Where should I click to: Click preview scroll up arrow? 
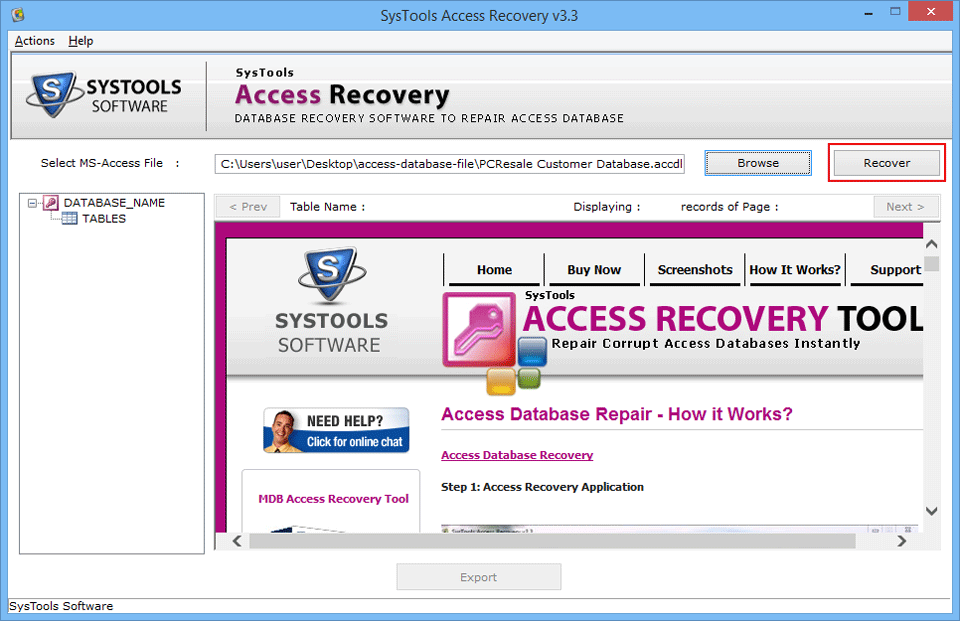(932, 244)
